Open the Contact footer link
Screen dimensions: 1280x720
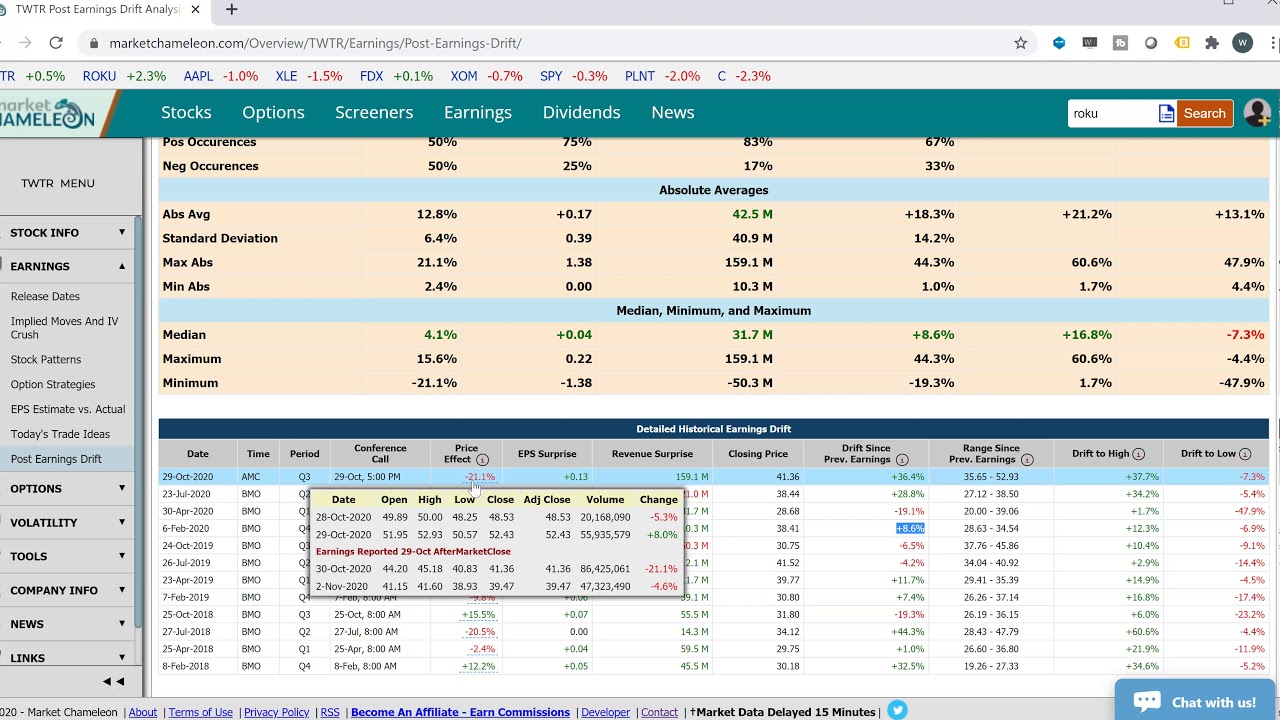click(659, 712)
